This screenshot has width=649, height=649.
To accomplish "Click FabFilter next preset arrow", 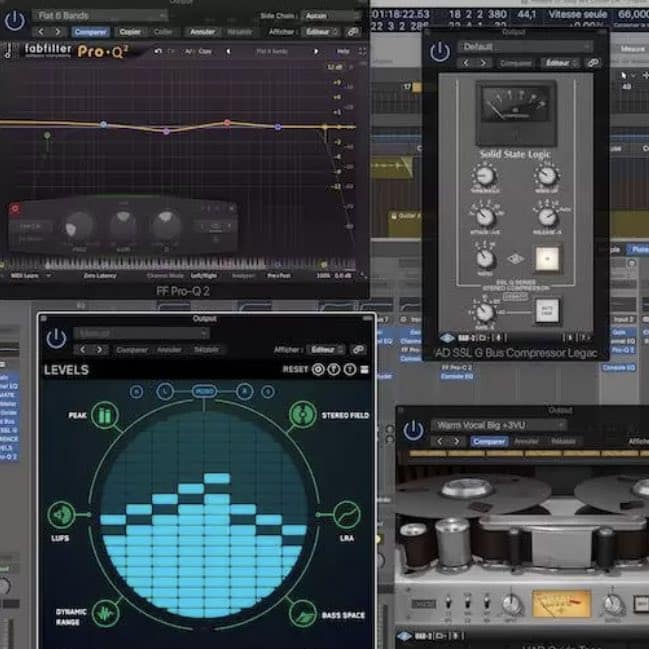I will click(315, 51).
